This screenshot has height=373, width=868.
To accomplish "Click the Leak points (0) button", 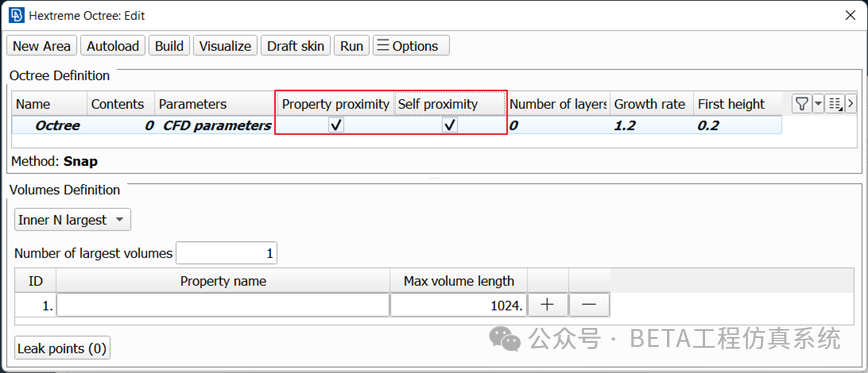I will coord(62,349).
